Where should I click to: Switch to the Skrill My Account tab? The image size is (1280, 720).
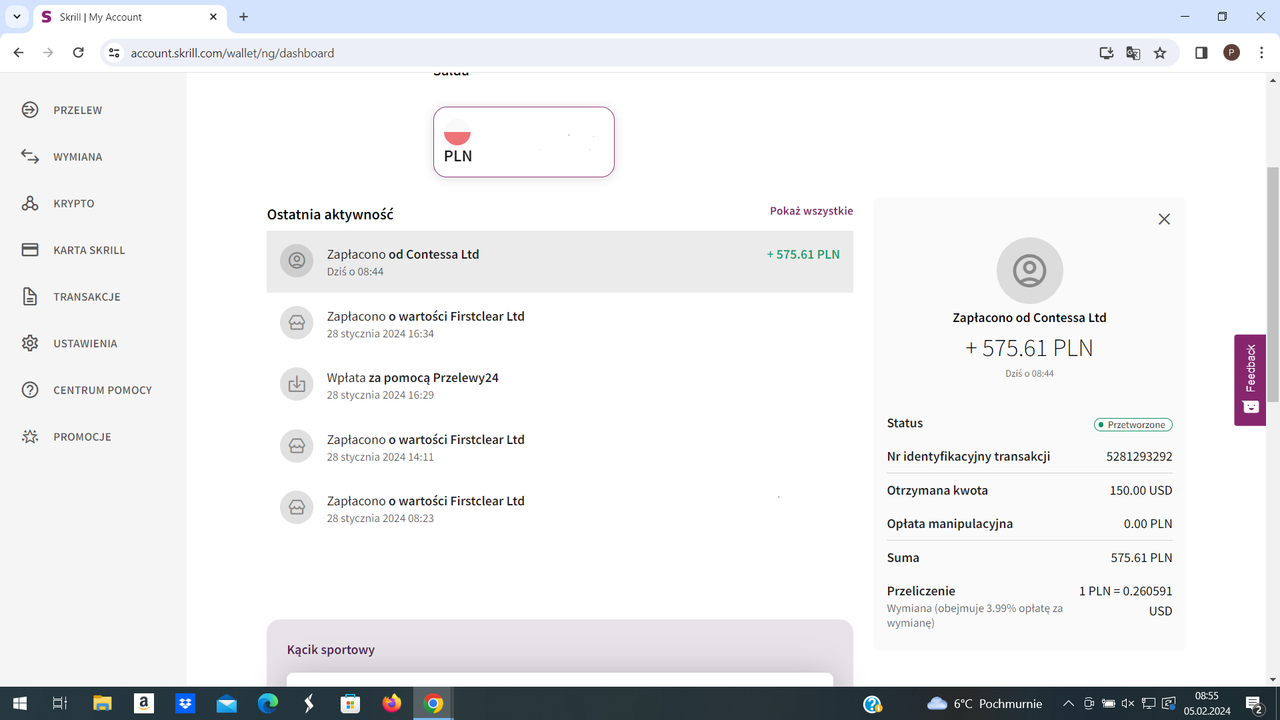click(130, 17)
